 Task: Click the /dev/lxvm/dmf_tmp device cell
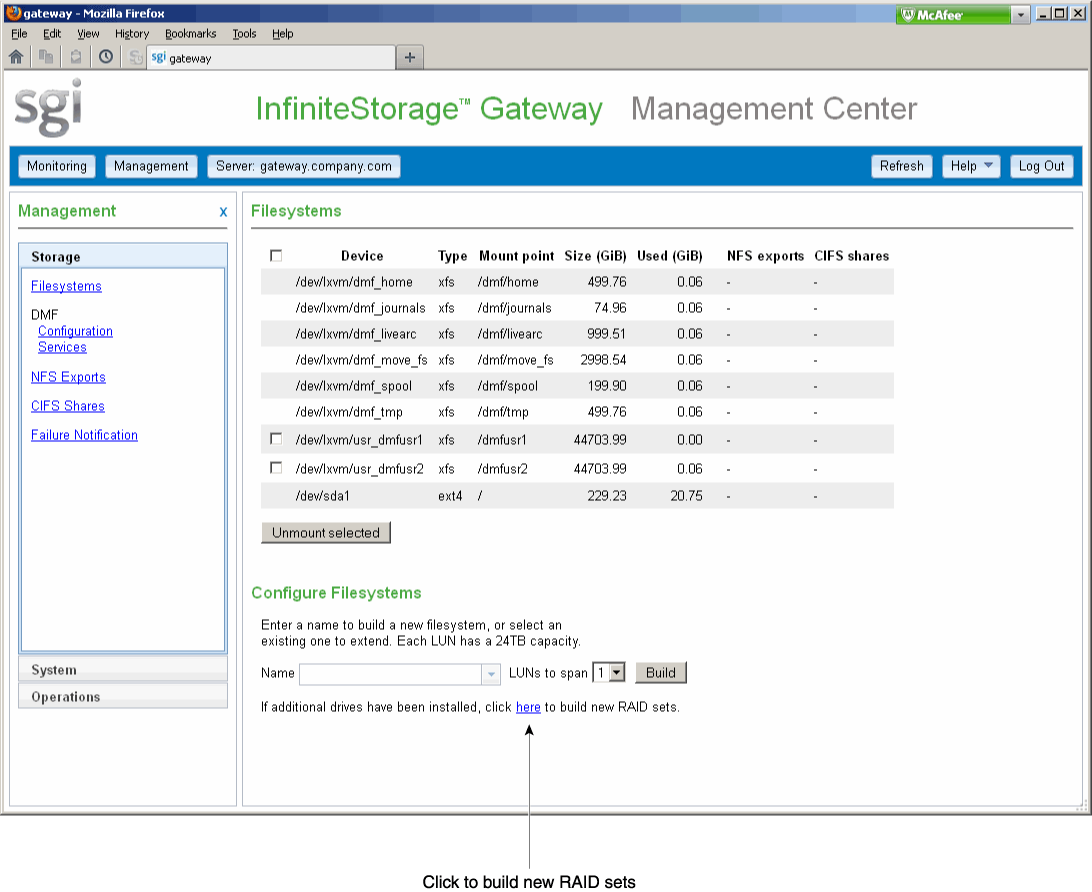[349, 412]
